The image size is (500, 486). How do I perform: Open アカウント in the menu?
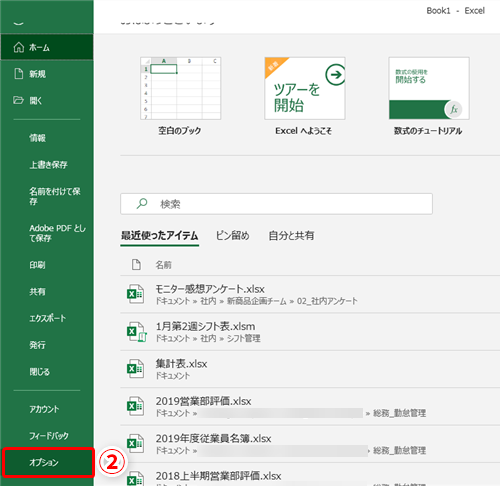click(x=44, y=409)
